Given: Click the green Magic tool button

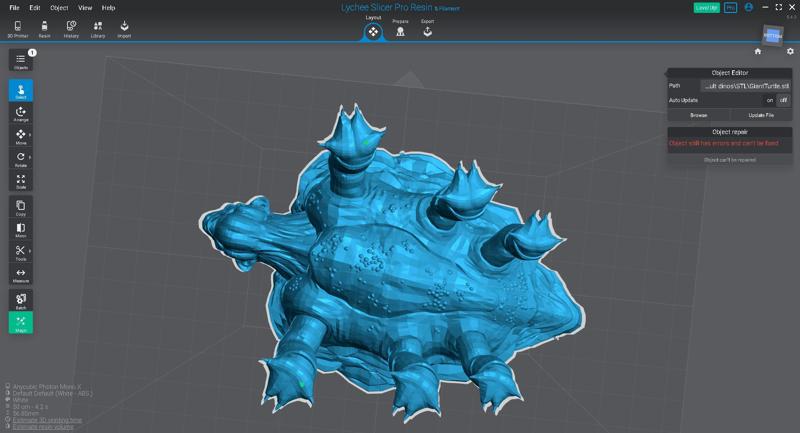Looking at the screenshot, I should [x=21, y=322].
